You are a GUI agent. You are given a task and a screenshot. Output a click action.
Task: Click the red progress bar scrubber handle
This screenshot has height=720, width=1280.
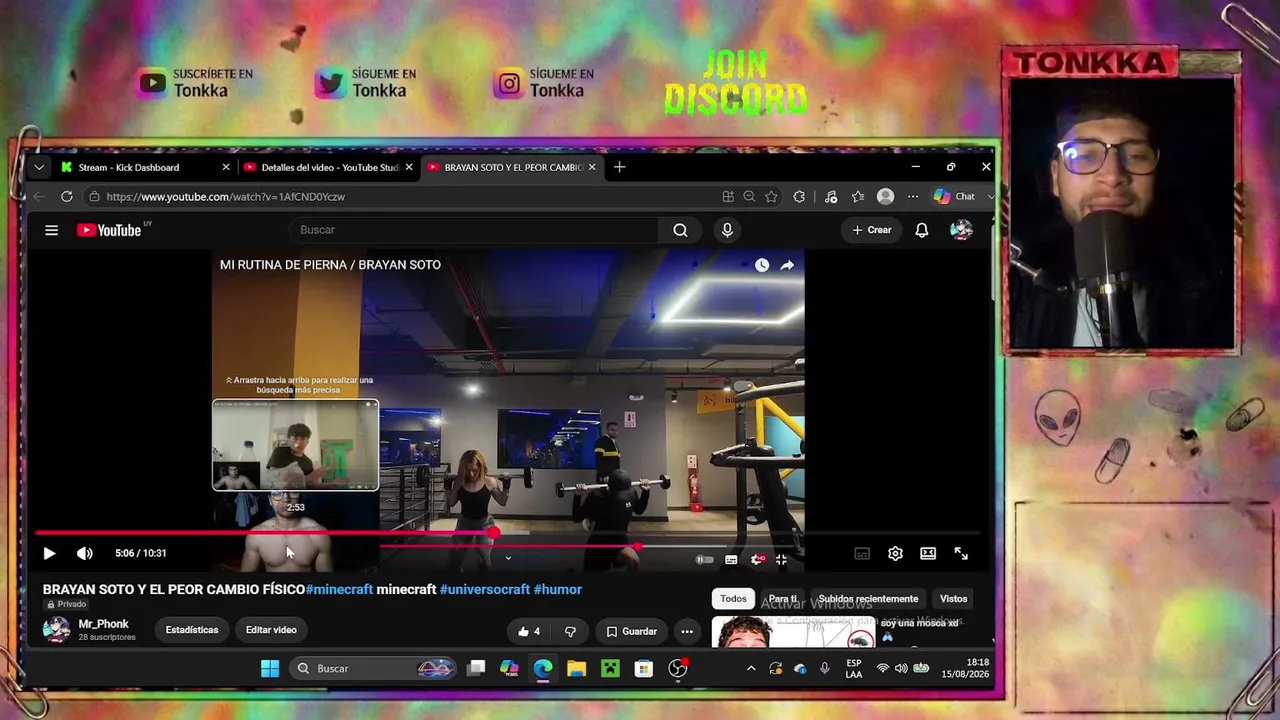pos(494,533)
